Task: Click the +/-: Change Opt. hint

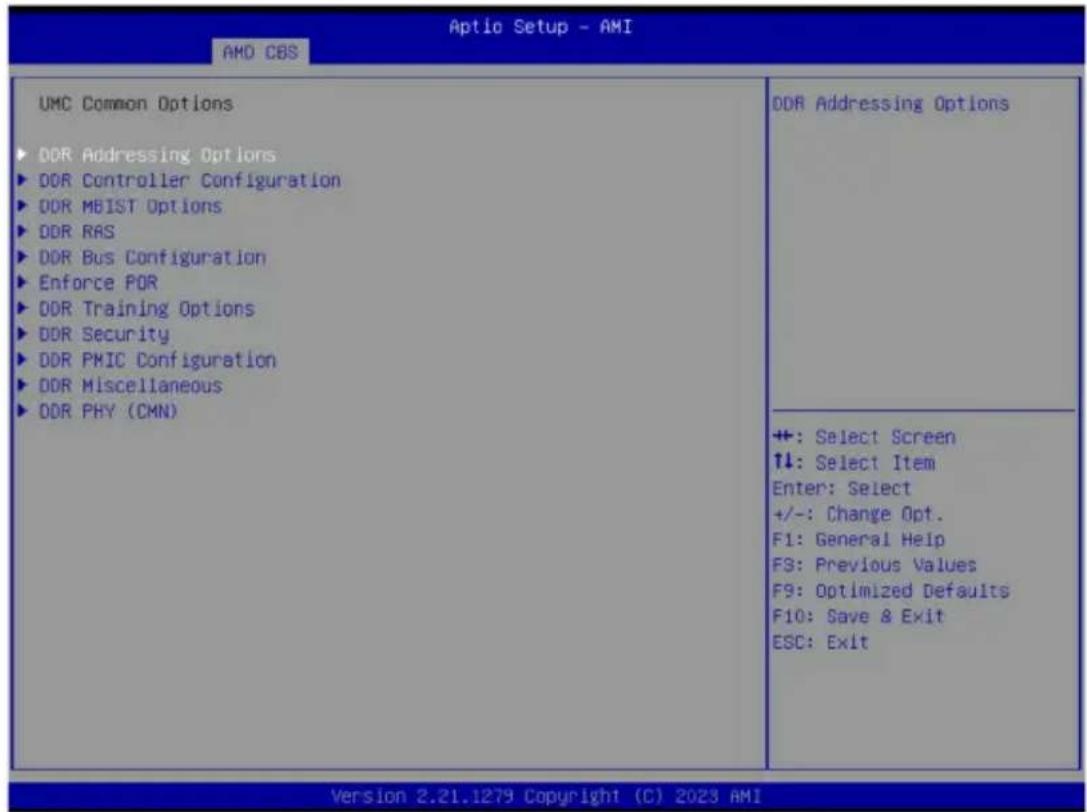Action: click(x=858, y=514)
